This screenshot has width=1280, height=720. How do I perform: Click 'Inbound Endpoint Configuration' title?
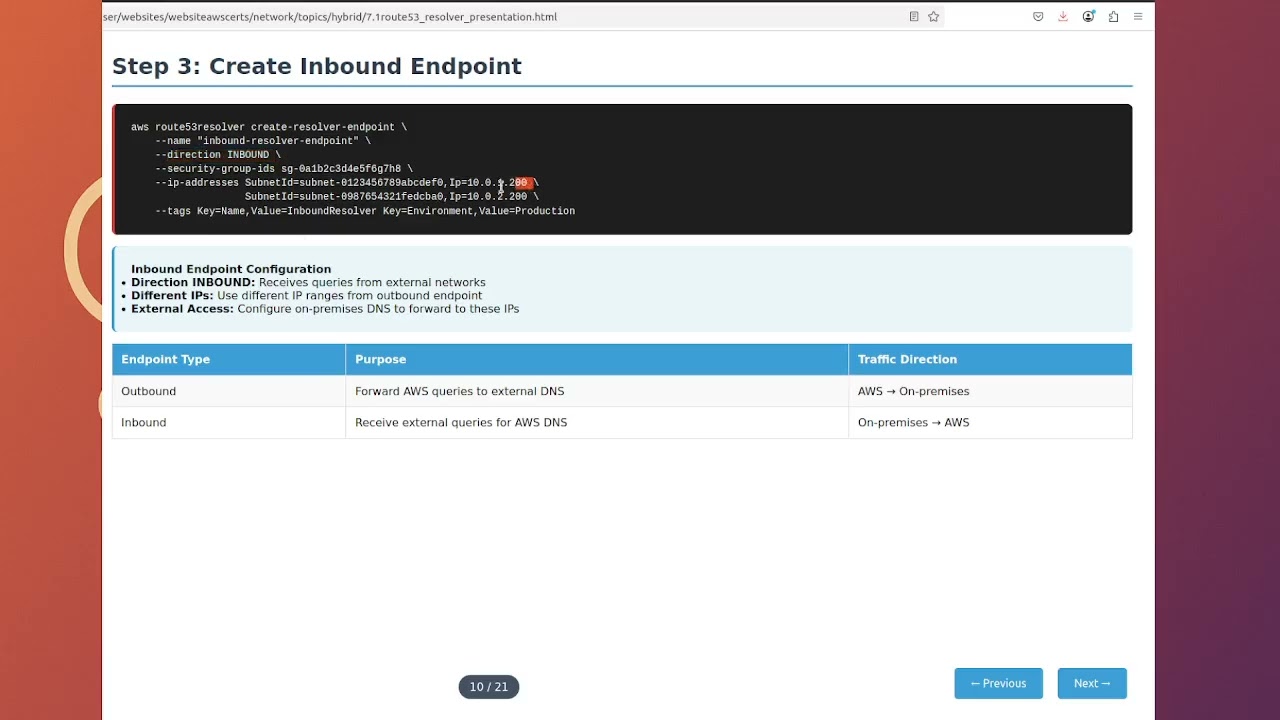pyautogui.click(x=231, y=269)
